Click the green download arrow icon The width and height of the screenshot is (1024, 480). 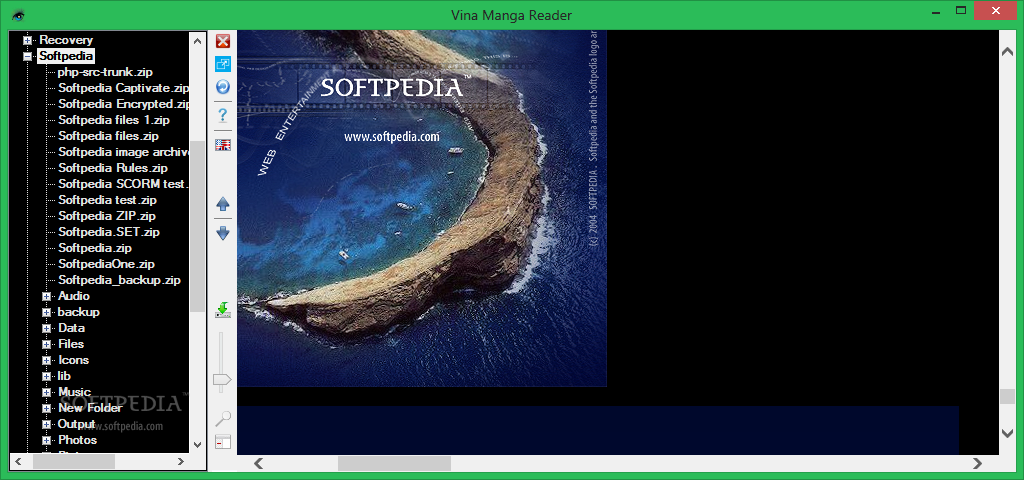pyautogui.click(x=223, y=310)
